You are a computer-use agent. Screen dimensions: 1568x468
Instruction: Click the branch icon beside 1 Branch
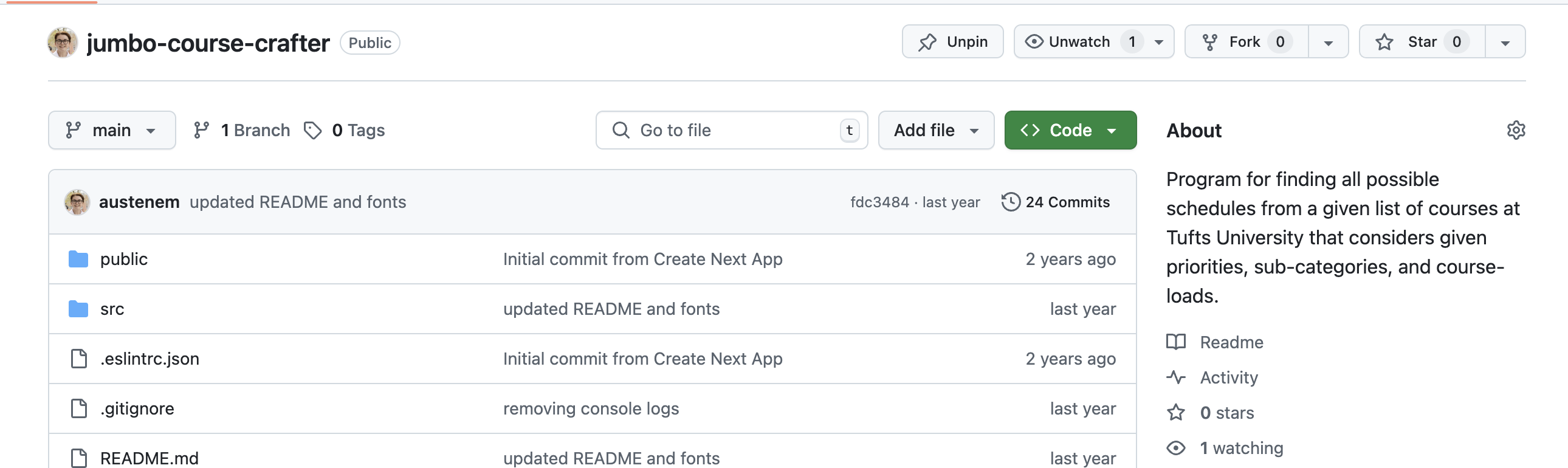[202, 130]
